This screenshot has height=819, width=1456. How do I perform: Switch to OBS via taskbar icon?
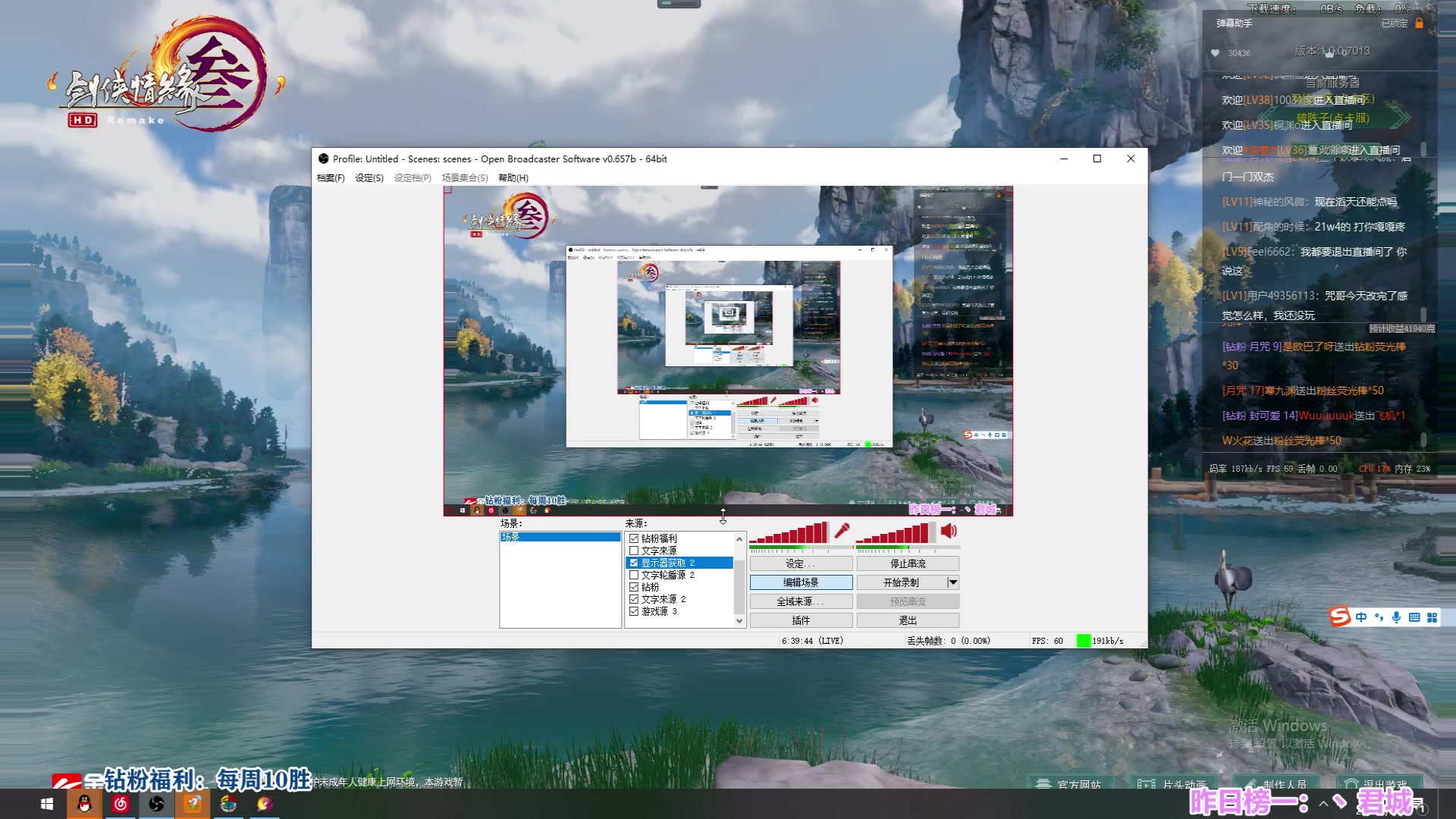[x=157, y=804]
